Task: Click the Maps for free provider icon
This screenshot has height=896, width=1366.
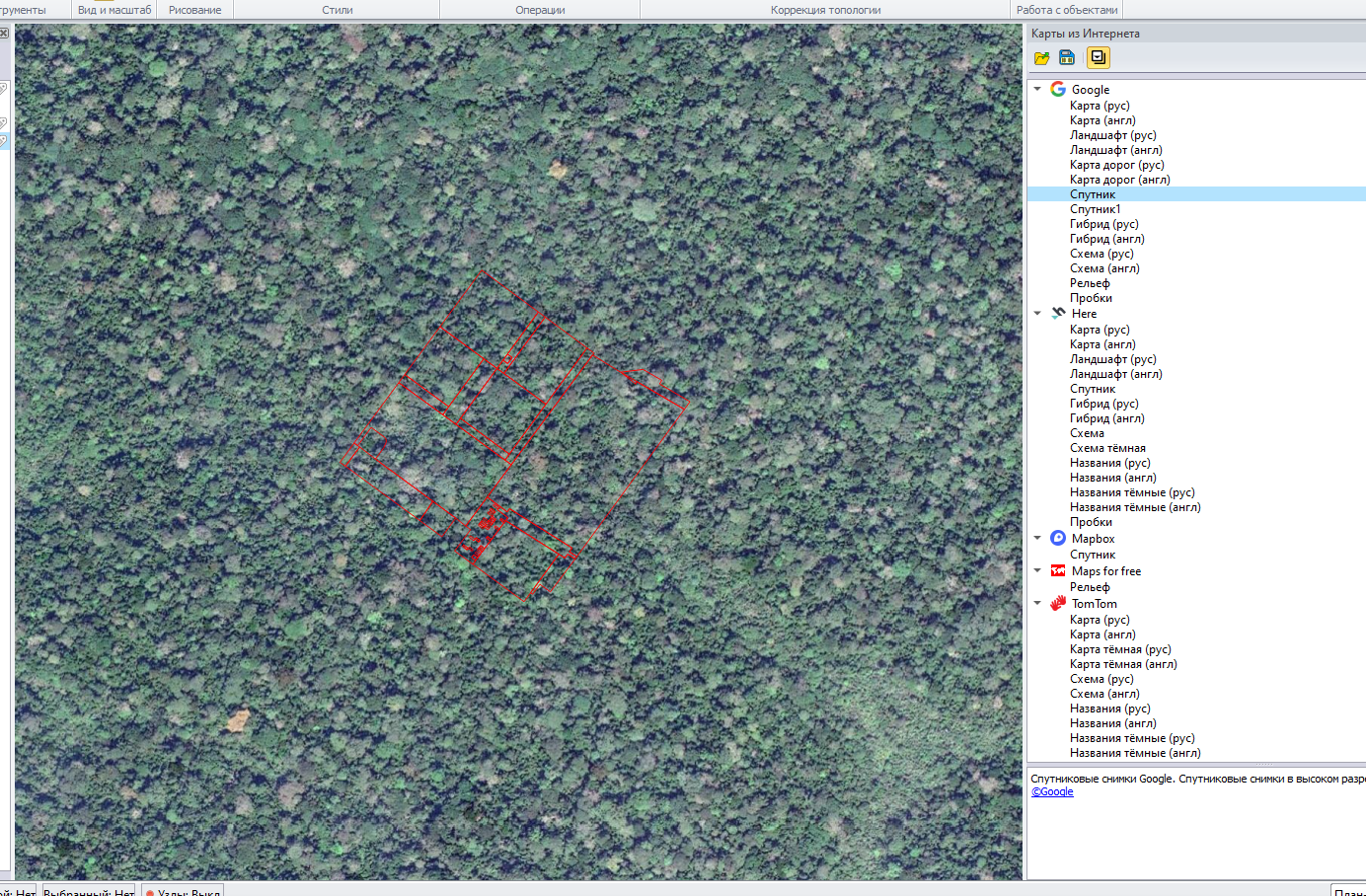Action: [x=1058, y=570]
